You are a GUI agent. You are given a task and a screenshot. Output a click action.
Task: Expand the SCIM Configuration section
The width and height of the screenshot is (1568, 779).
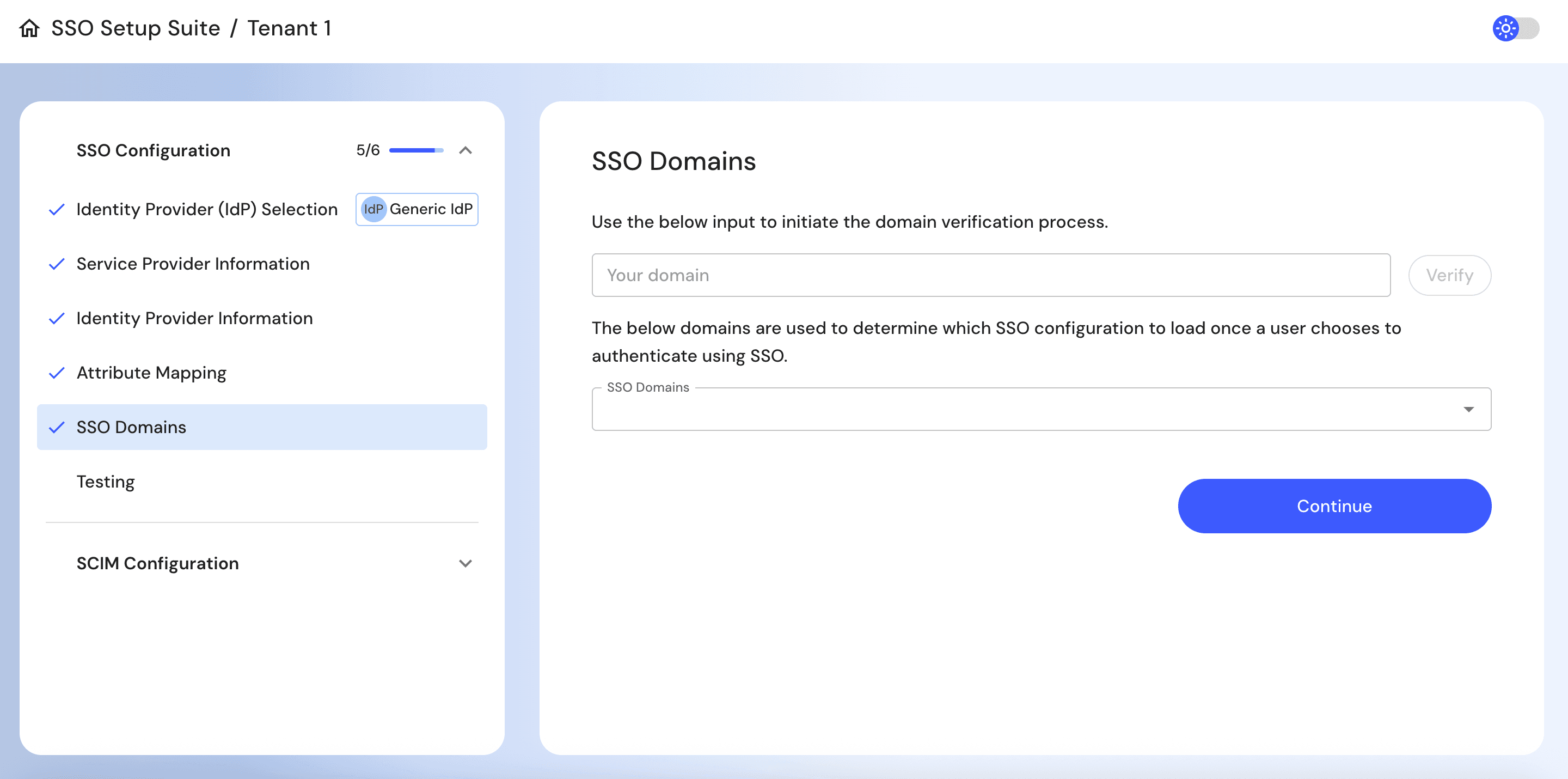[466, 563]
